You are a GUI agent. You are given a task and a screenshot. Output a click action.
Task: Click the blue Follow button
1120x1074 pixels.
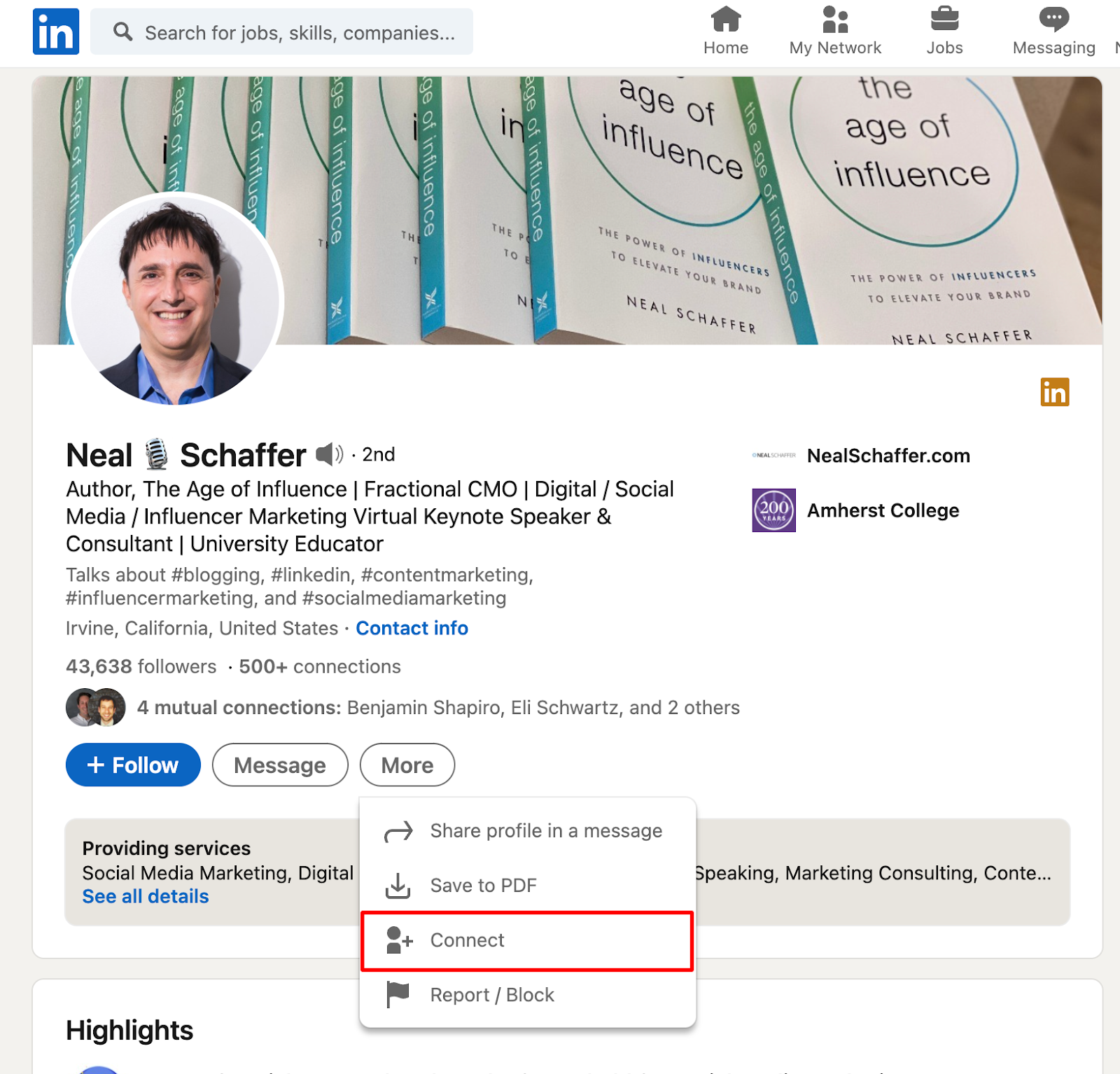point(133,765)
